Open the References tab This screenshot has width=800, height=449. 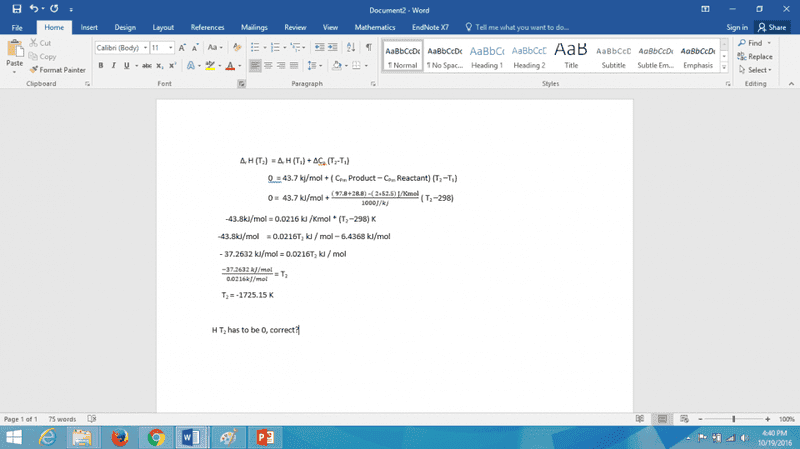pos(207,27)
